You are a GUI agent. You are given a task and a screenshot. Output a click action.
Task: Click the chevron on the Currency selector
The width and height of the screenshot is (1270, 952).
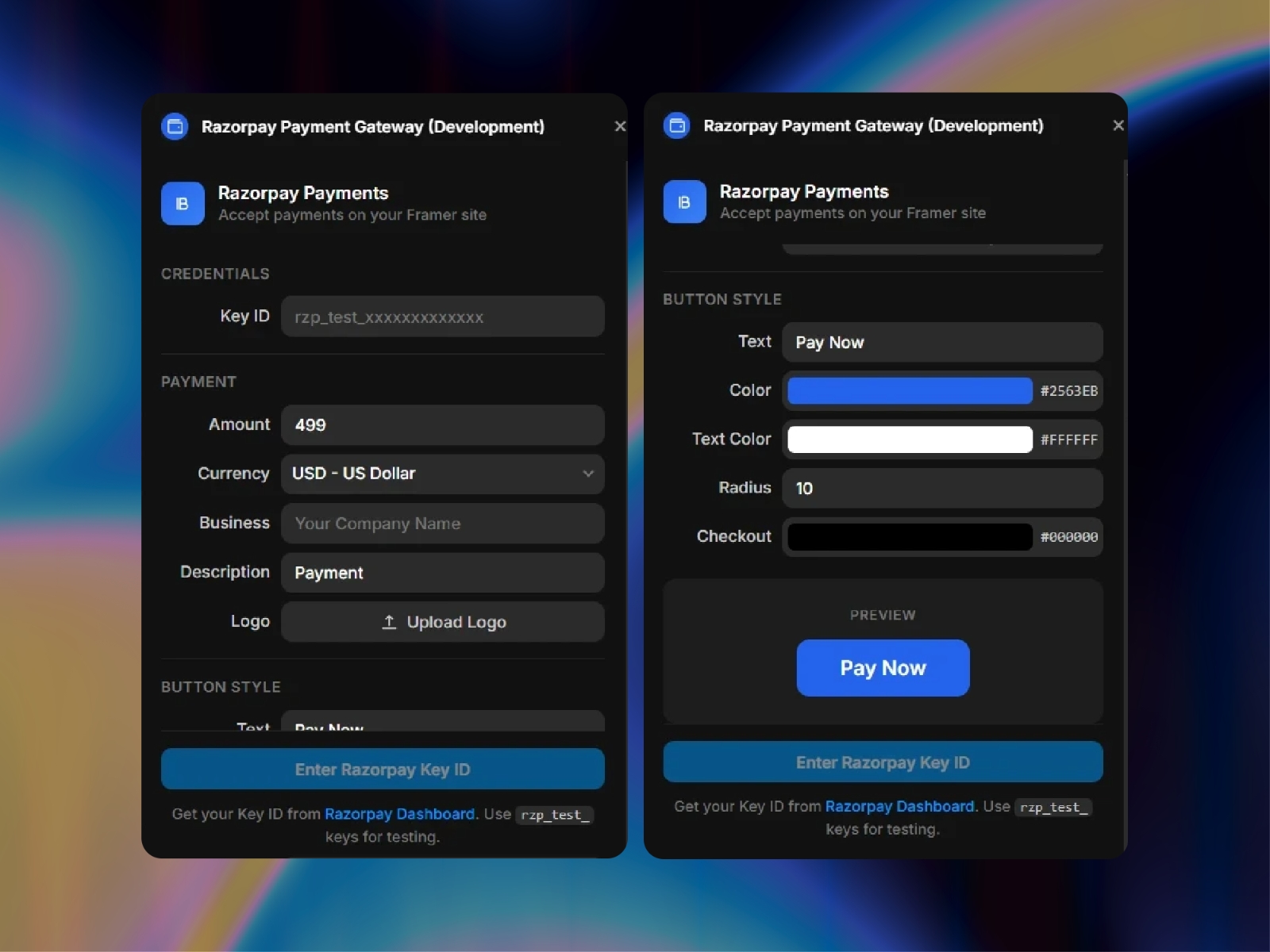click(588, 474)
